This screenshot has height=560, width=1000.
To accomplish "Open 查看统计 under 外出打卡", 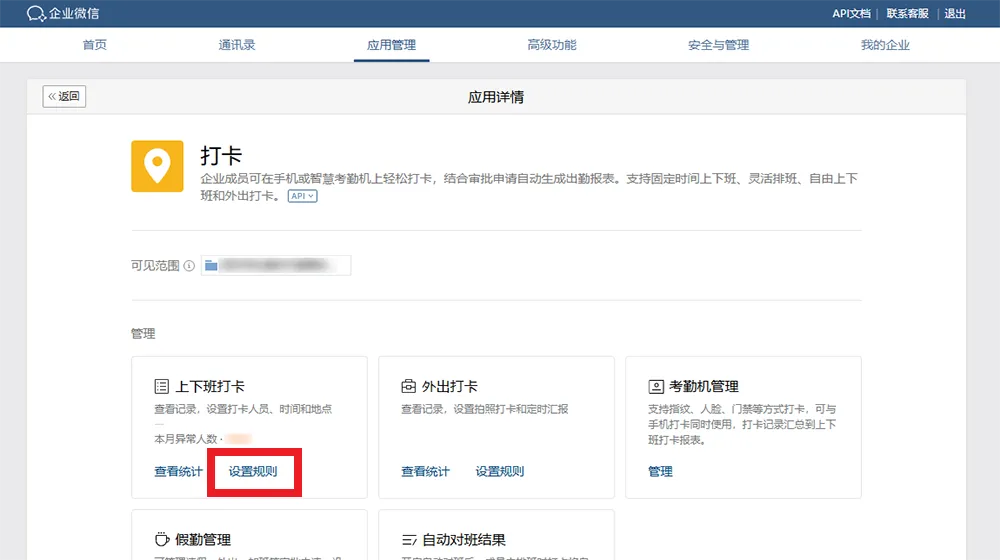I will (425, 471).
